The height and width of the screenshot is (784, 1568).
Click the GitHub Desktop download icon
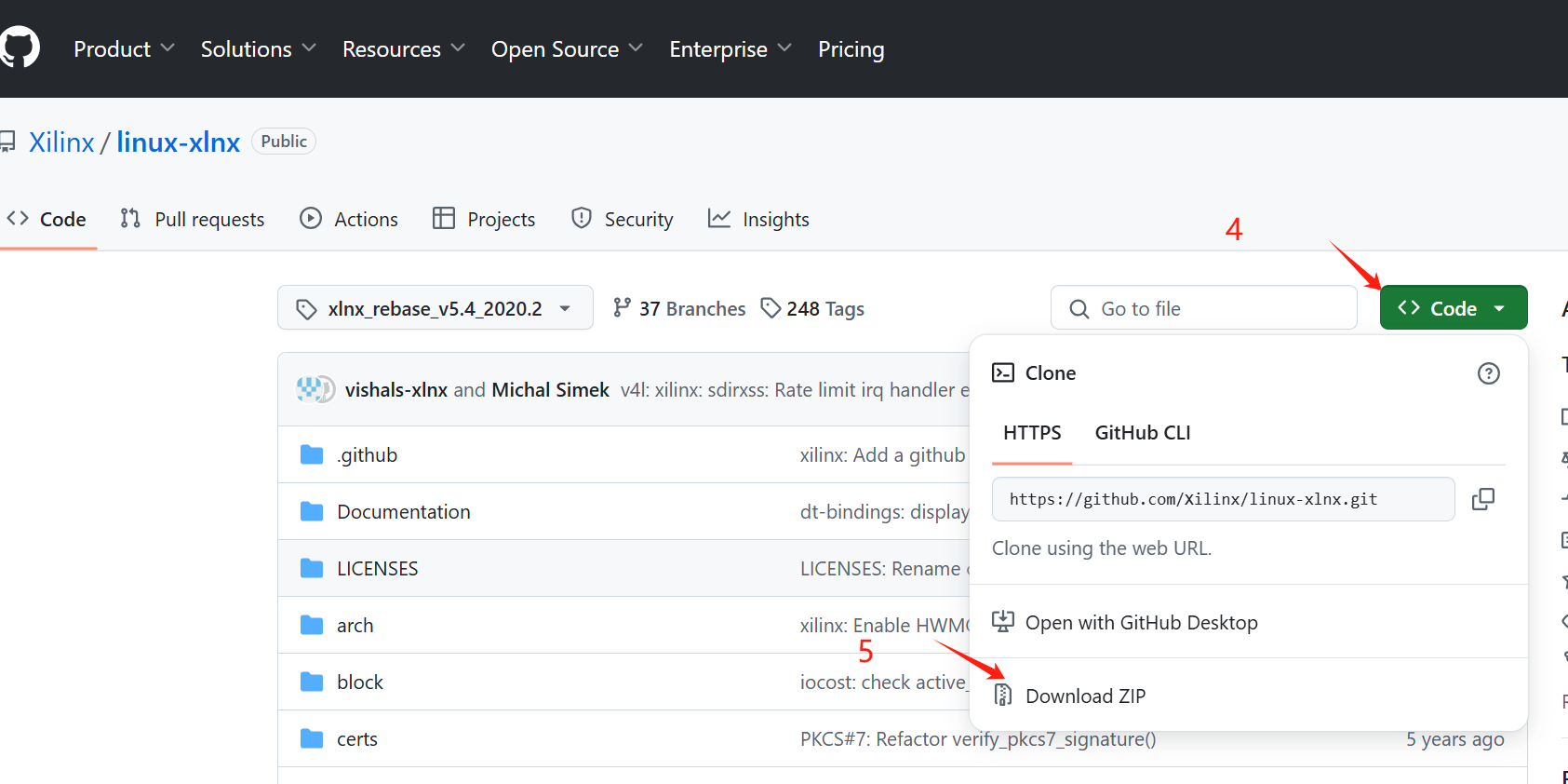point(1003,621)
